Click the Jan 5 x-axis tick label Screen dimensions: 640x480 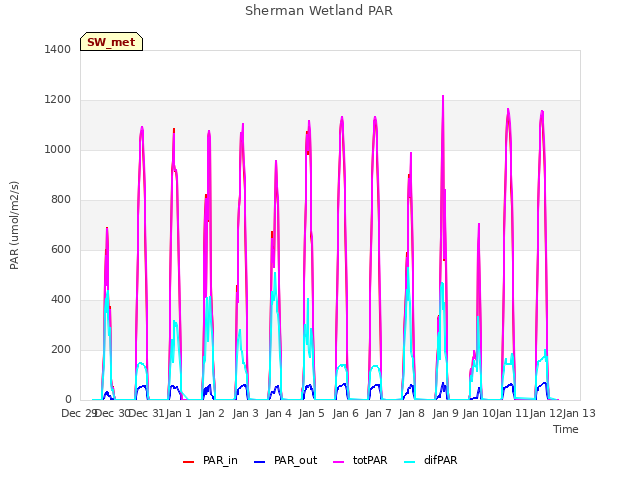click(312, 413)
